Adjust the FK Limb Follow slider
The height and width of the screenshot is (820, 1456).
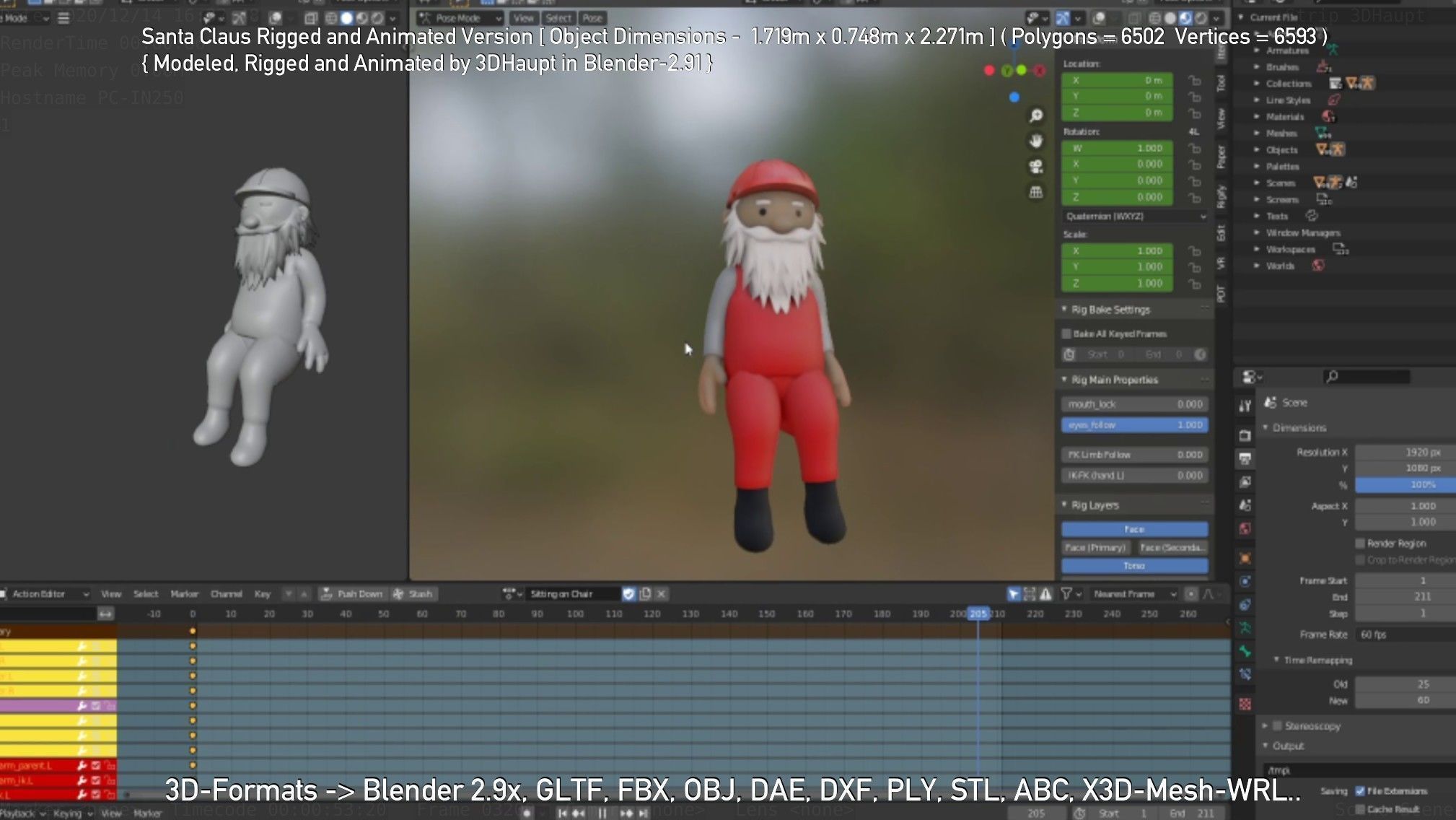[x=1134, y=455]
